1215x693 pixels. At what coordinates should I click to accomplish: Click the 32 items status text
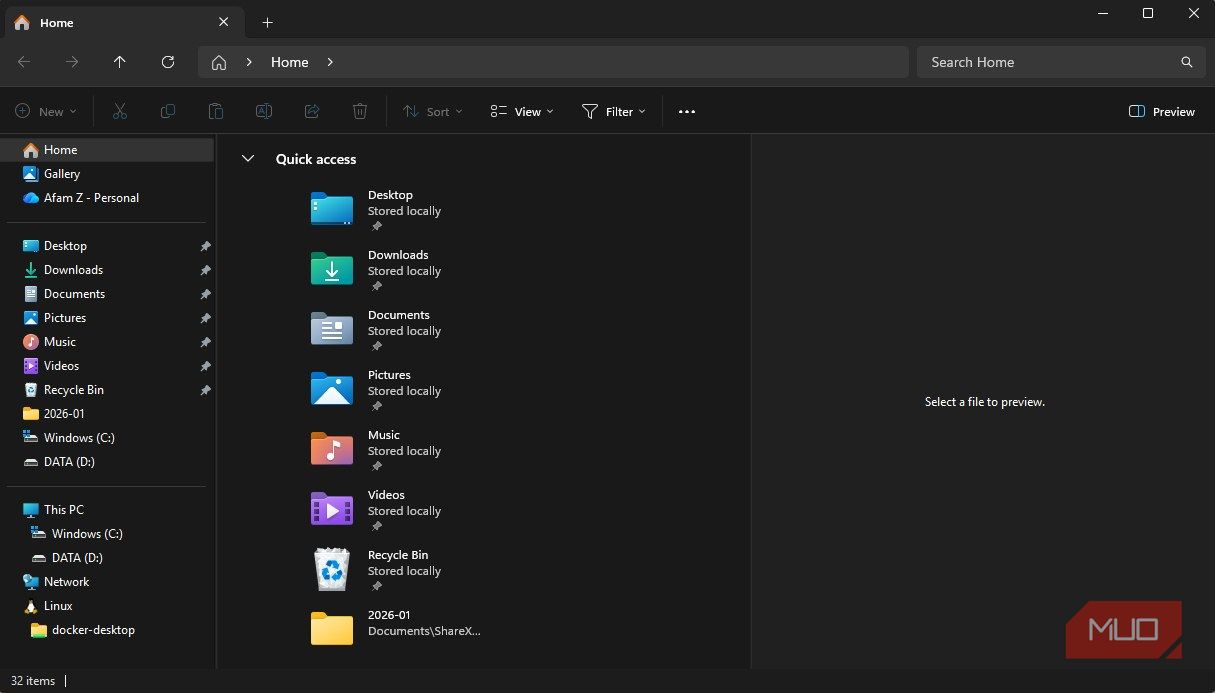pos(33,681)
